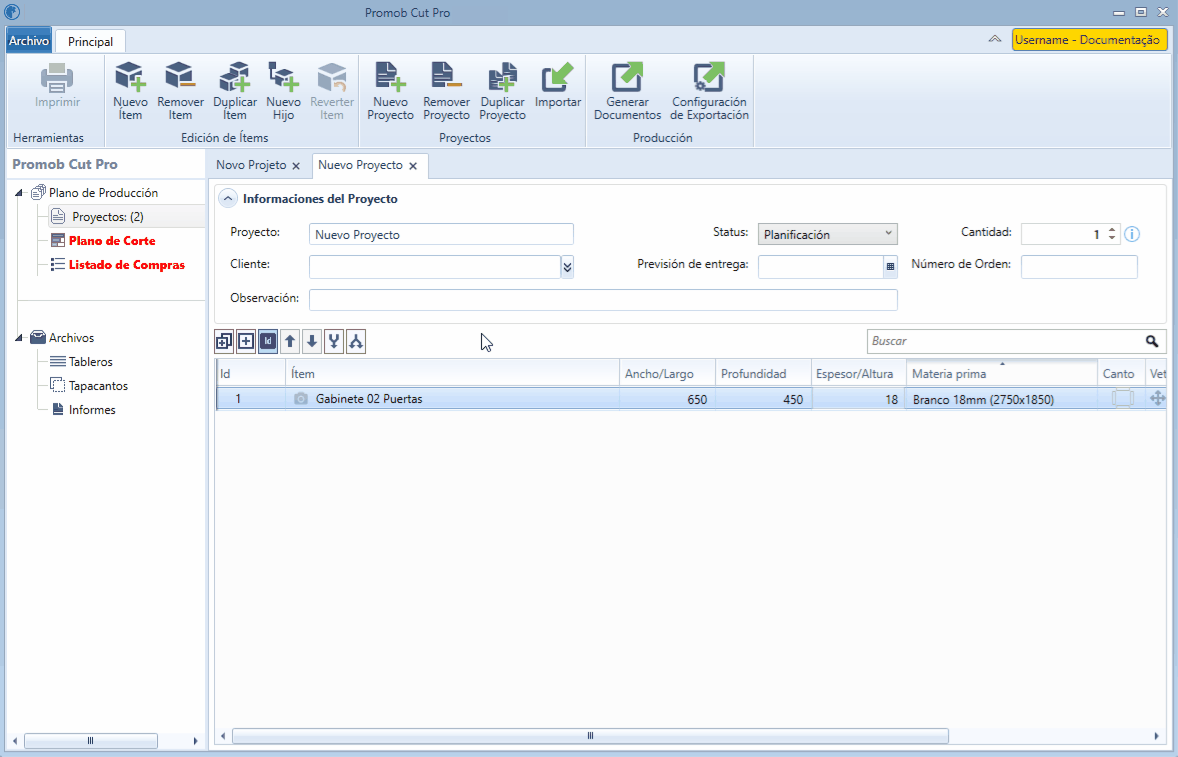
Task: Sort by the Materia prima column header
Action: point(1001,373)
